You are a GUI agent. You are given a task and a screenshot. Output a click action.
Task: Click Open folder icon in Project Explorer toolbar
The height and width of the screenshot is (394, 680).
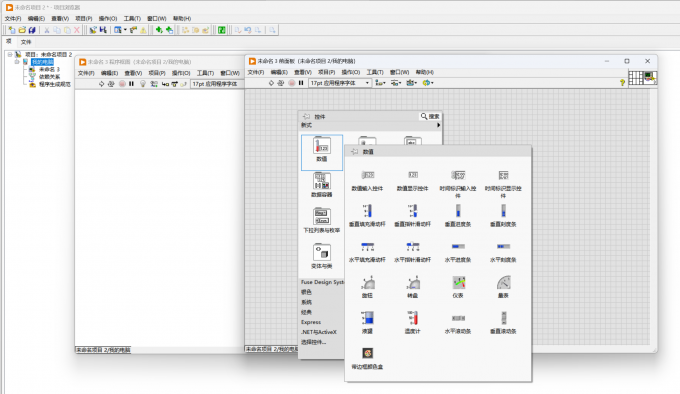click(22, 30)
